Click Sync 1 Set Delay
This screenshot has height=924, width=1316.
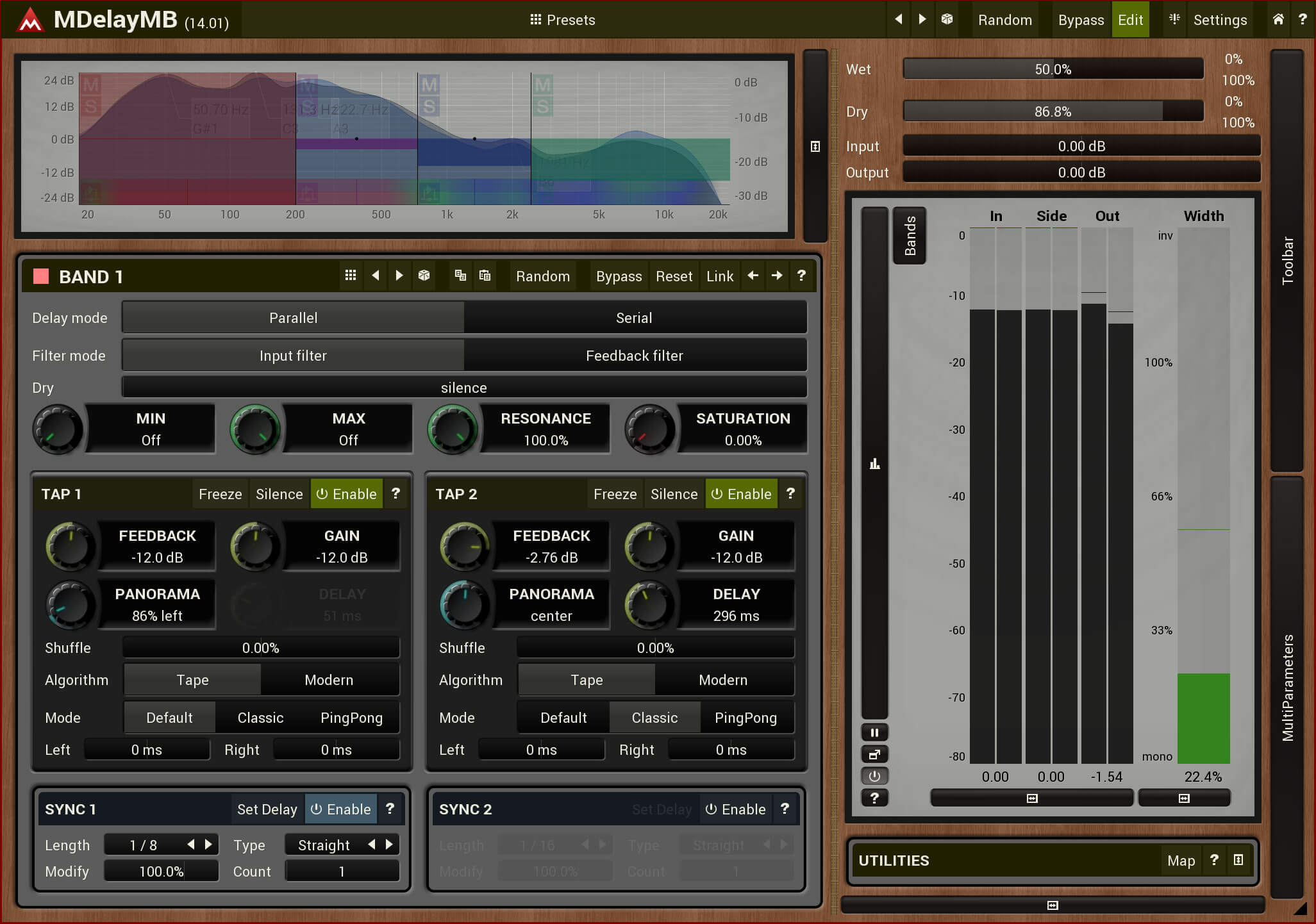coord(267,809)
